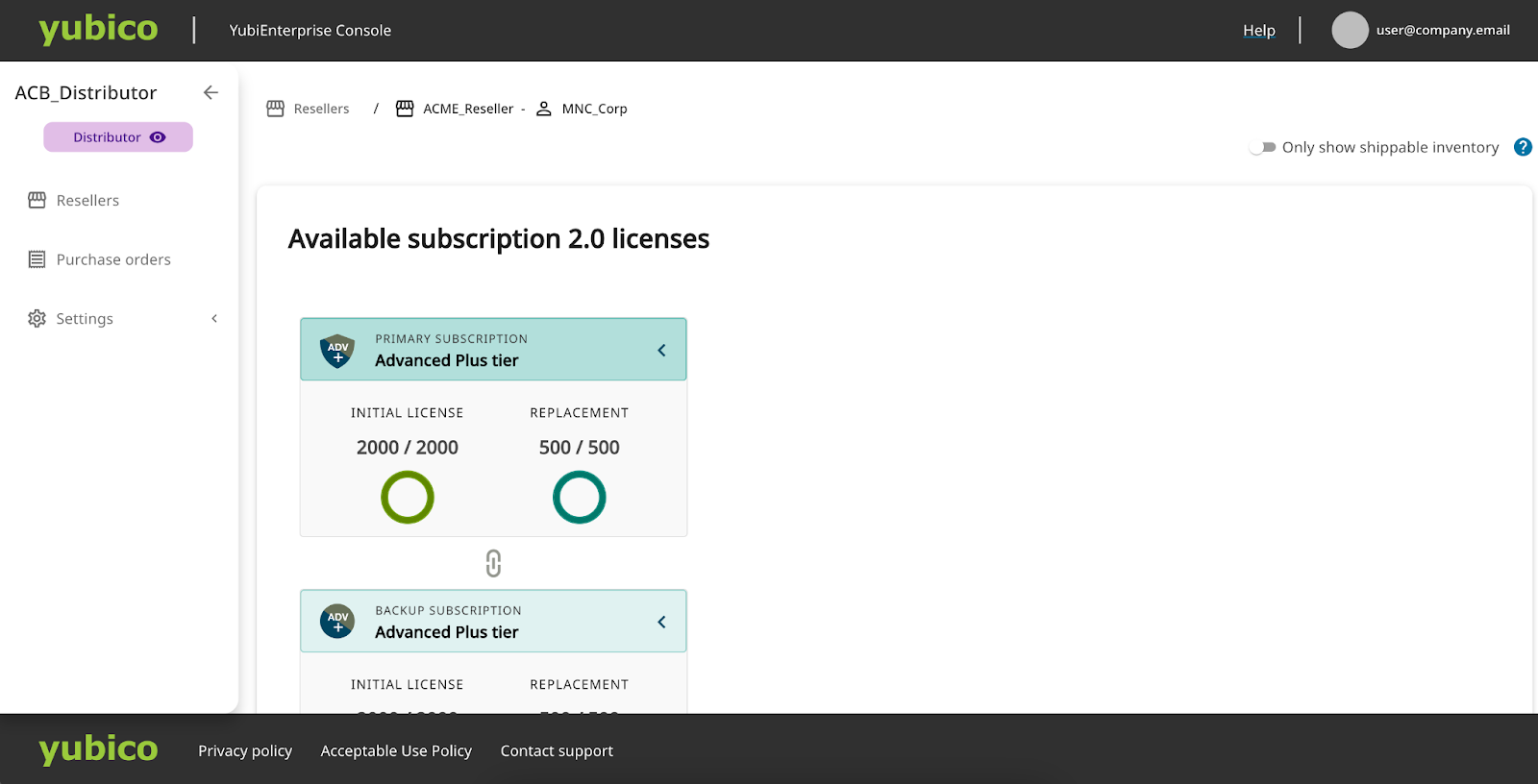1538x784 pixels.
Task: Click the Primary Subscription ADV shield icon
Action: pyautogui.click(x=337, y=351)
